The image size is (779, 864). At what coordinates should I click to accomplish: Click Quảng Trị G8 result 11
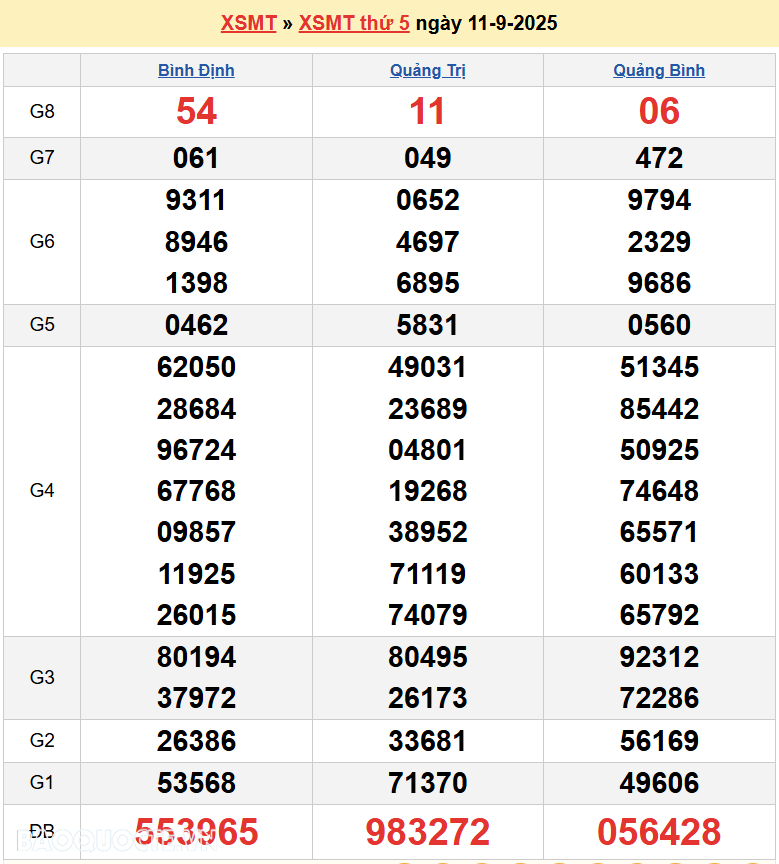[427, 112]
